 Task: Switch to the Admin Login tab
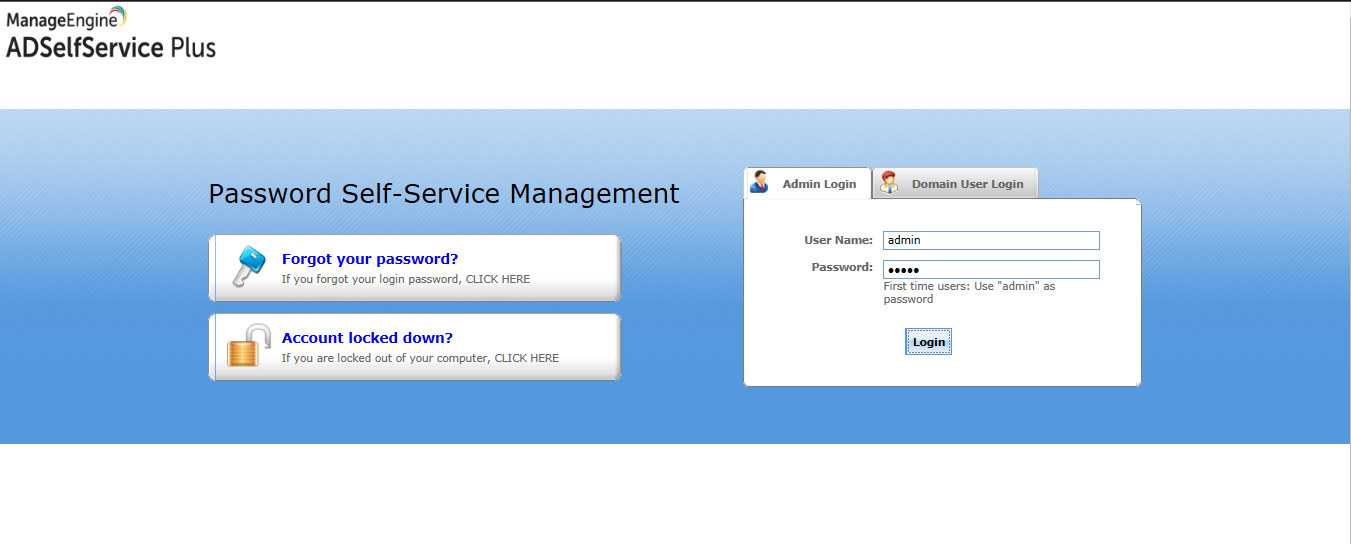(807, 183)
